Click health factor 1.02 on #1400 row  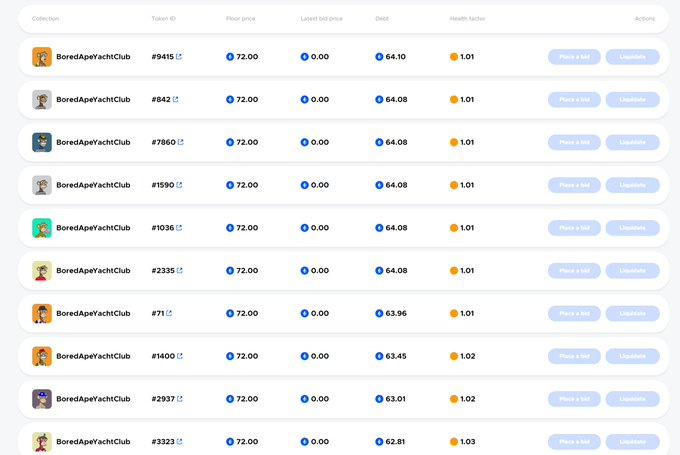click(x=468, y=356)
